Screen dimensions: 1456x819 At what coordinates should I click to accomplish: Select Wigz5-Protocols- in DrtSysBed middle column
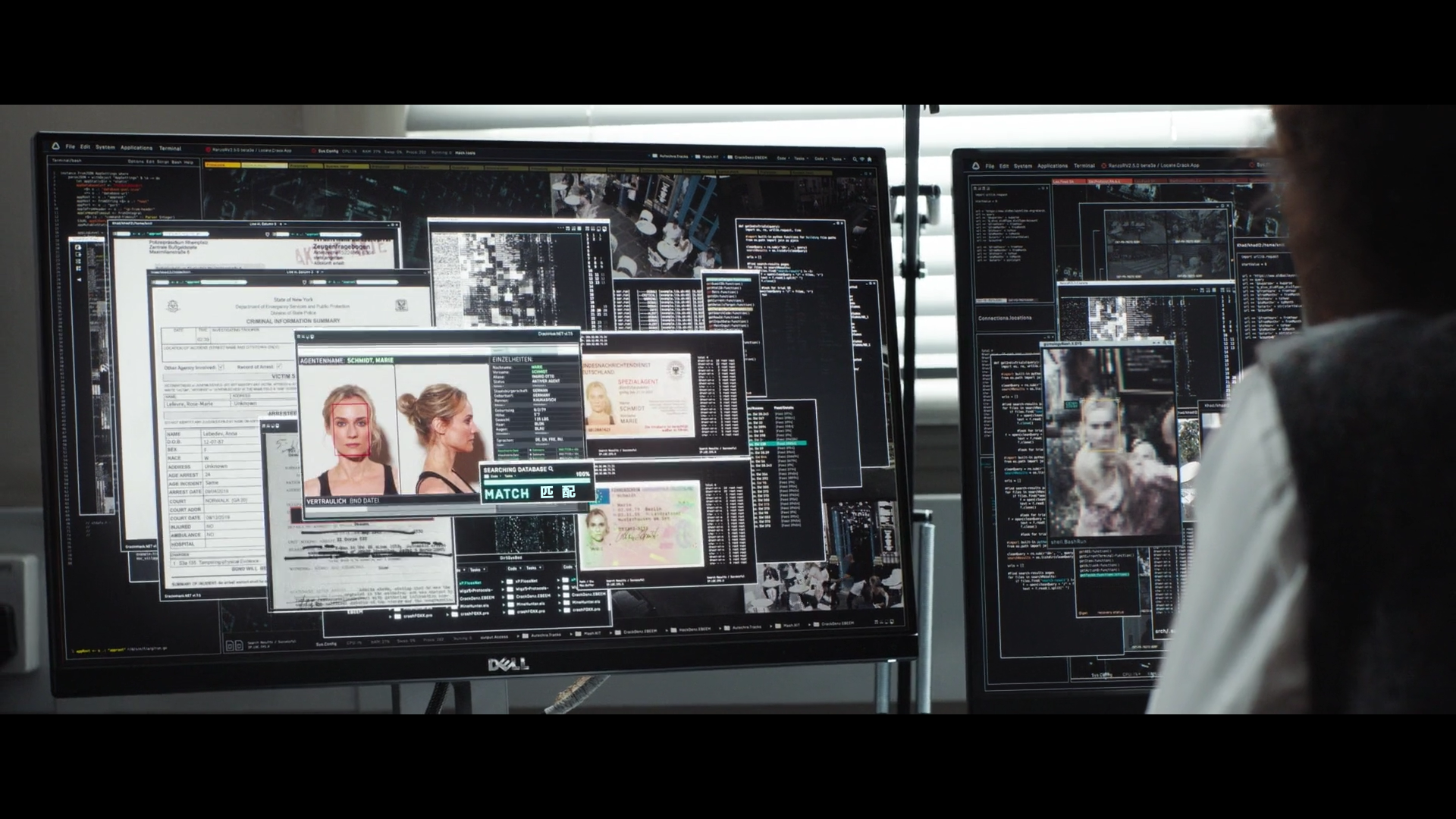pyautogui.click(x=532, y=588)
